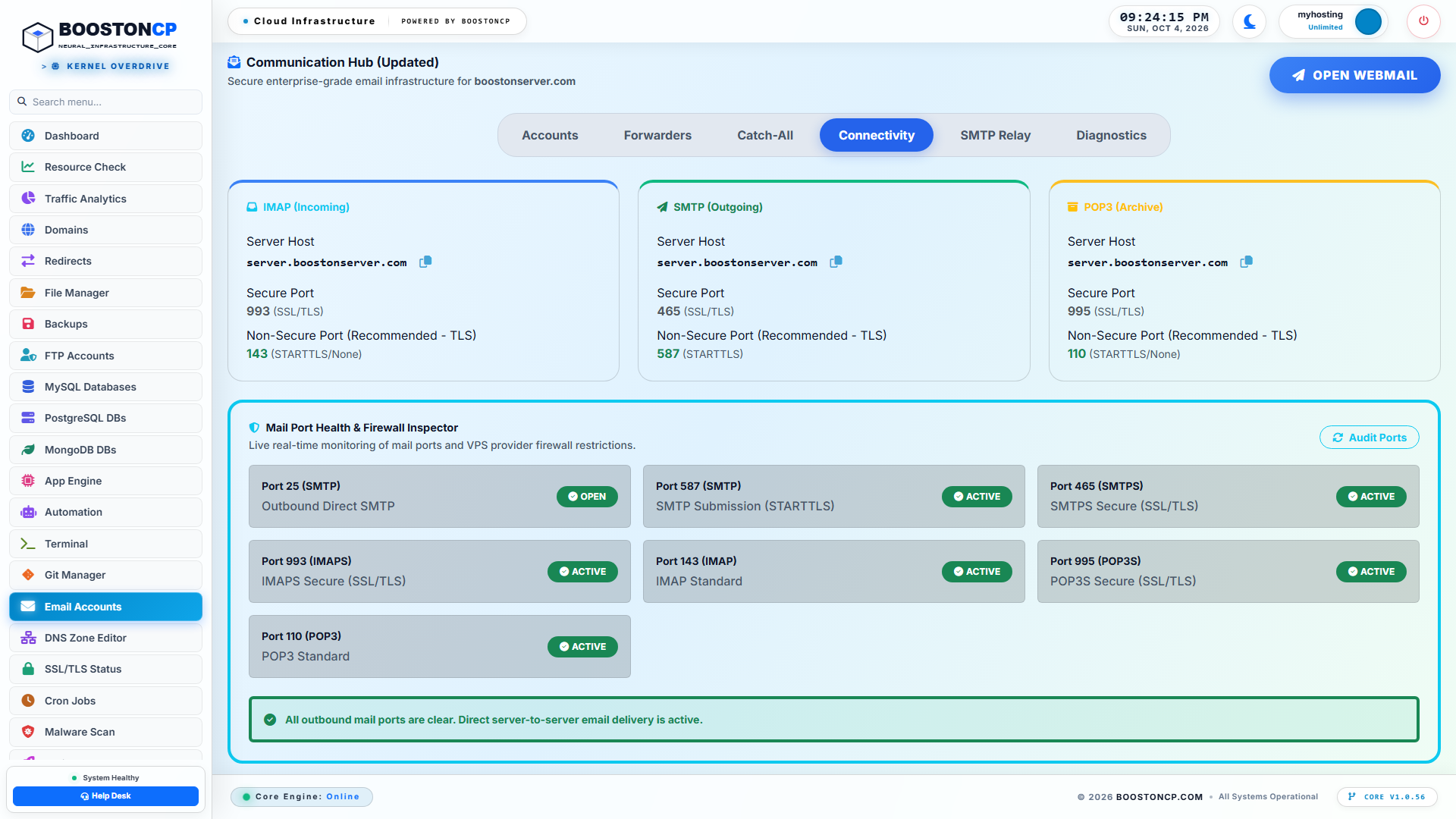1456x819 pixels.
Task: Click the Git Manager icon
Action: (x=28, y=575)
